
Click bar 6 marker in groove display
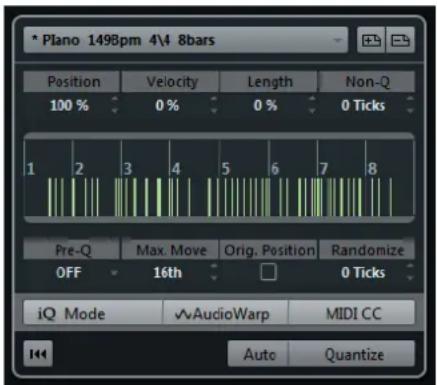(x=275, y=169)
